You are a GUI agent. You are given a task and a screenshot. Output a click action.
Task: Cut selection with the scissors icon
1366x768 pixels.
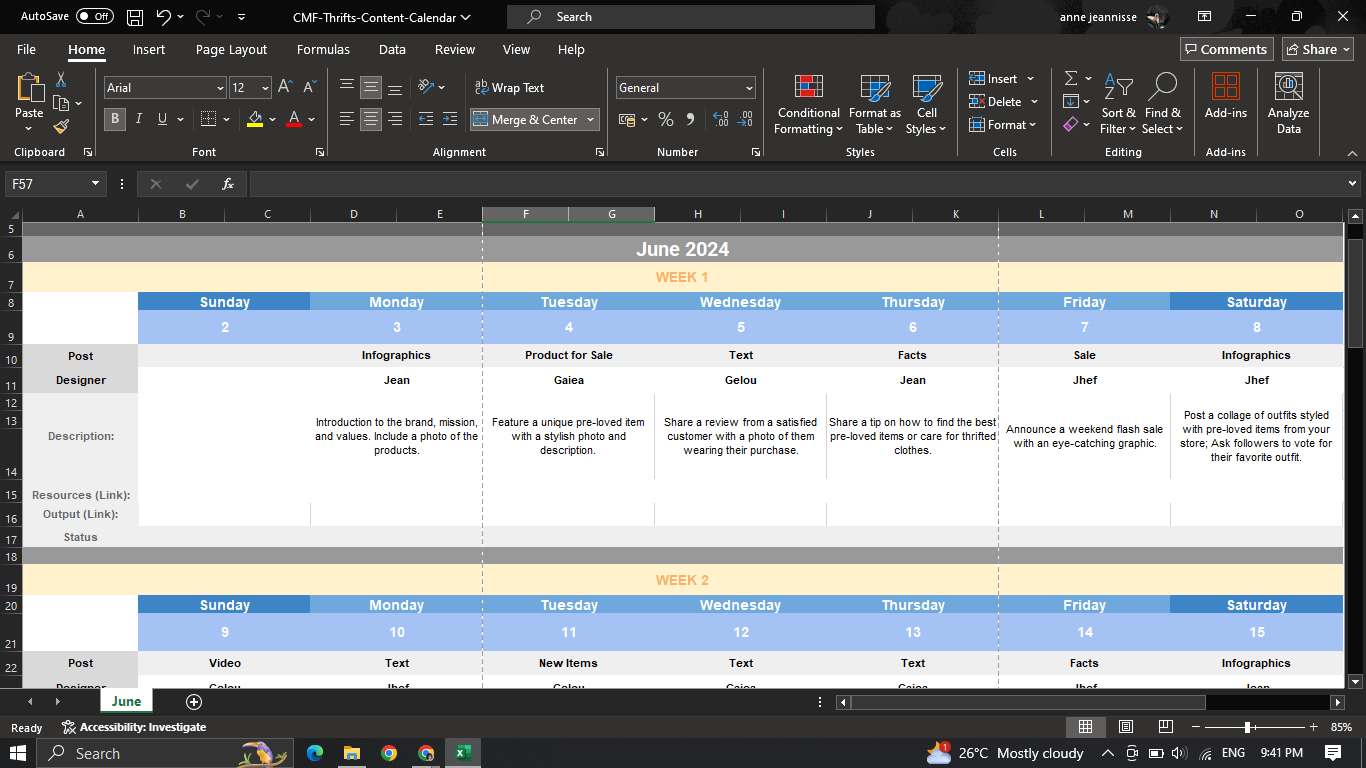(61, 79)
